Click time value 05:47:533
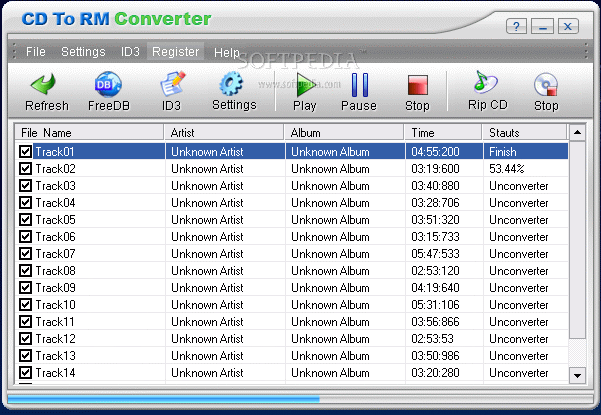The image size is (601, 415). (435, 253)
